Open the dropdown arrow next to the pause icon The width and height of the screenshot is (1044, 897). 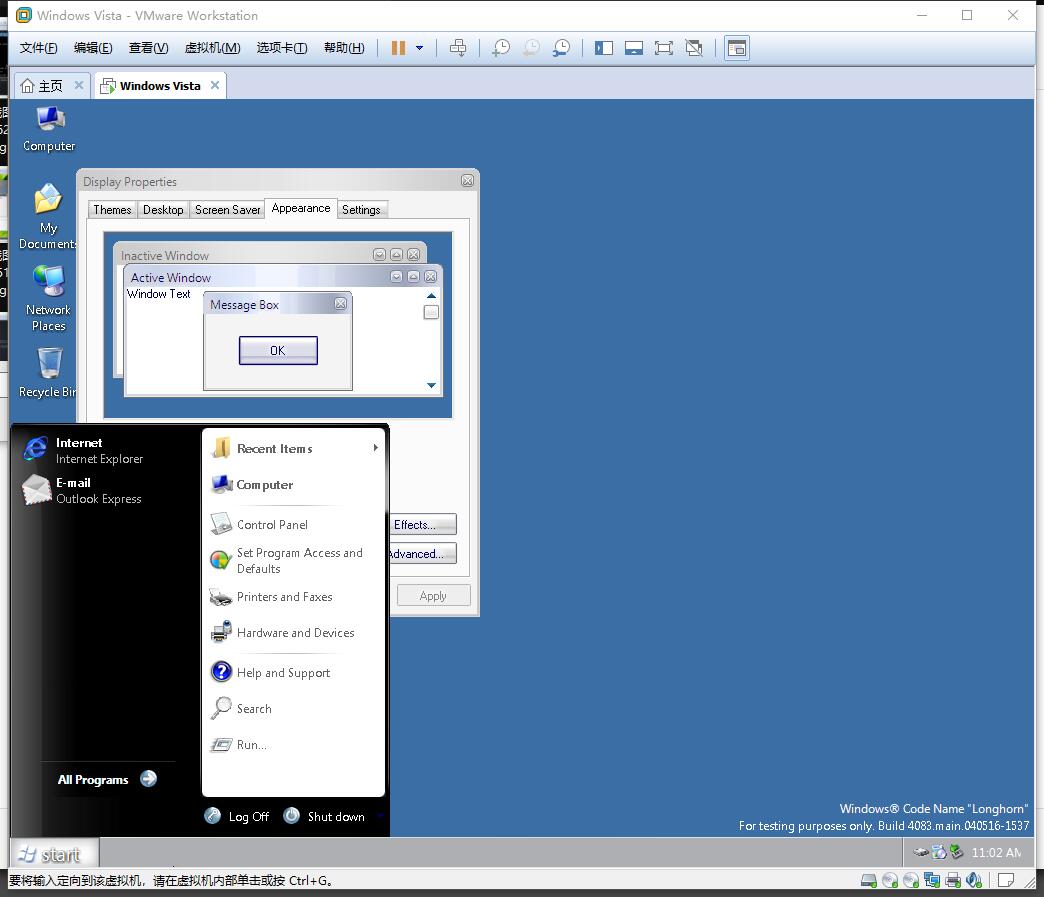[419, 48]
